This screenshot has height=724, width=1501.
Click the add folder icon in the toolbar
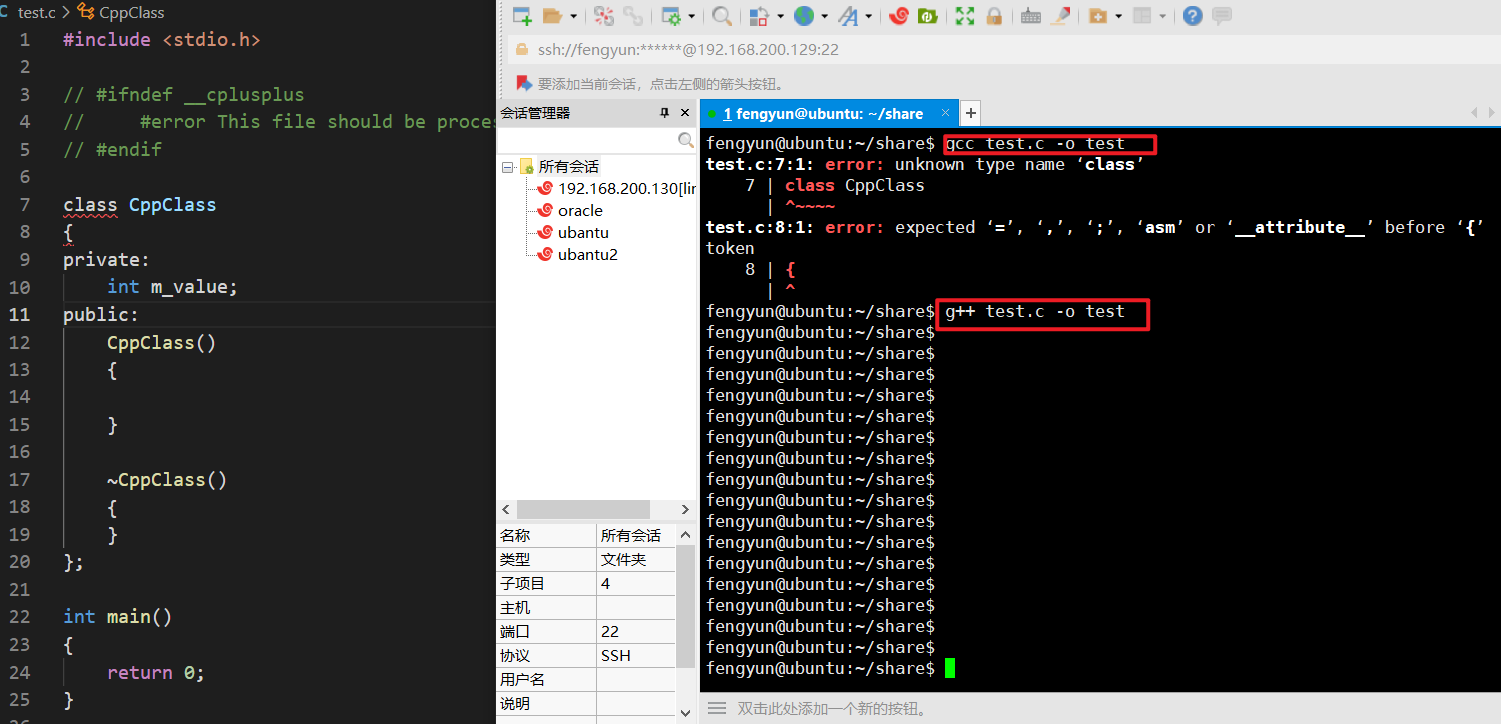pyautogui.click(x=1097, y=16)
